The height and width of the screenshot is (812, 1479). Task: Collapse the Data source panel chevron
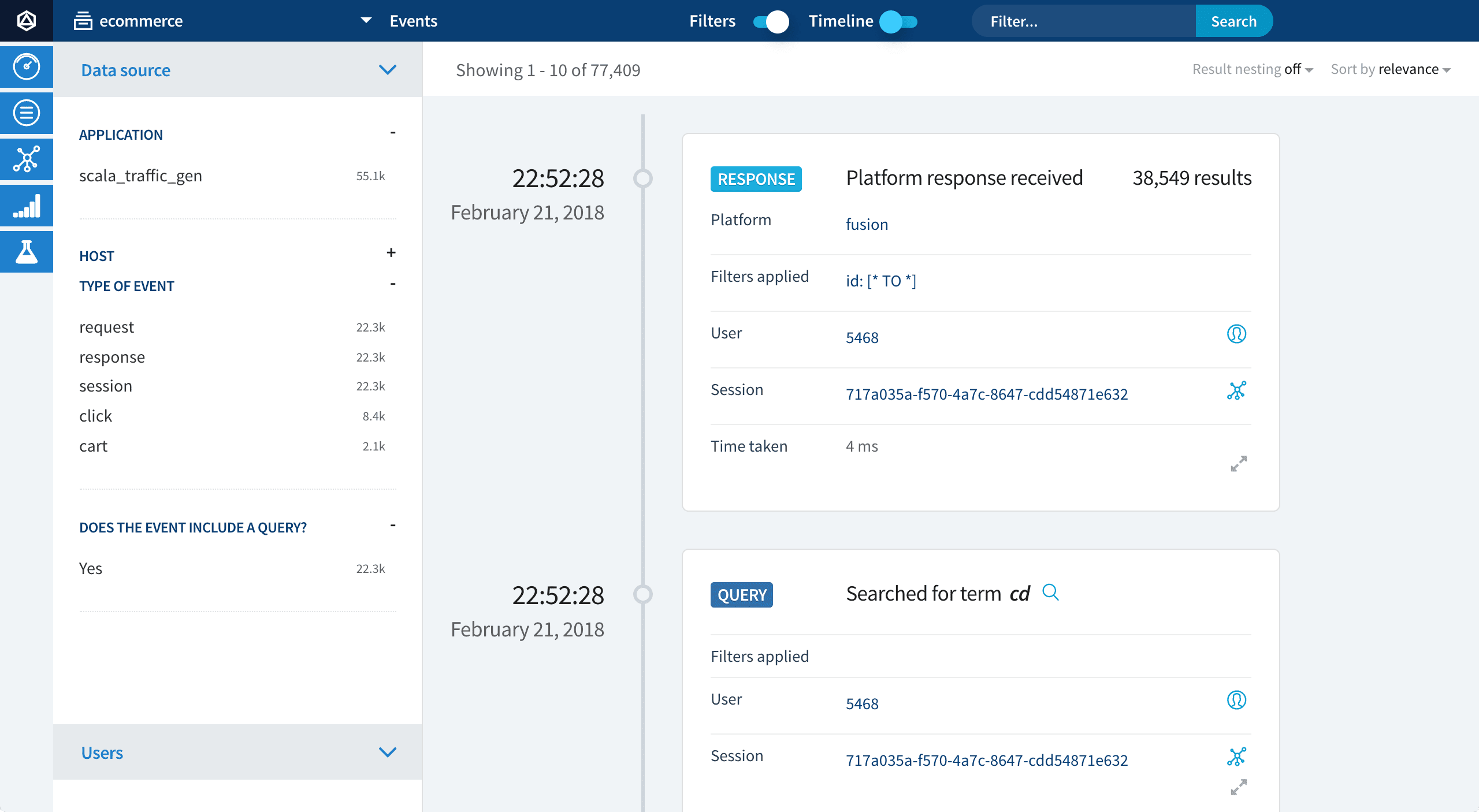click(388, 70)
